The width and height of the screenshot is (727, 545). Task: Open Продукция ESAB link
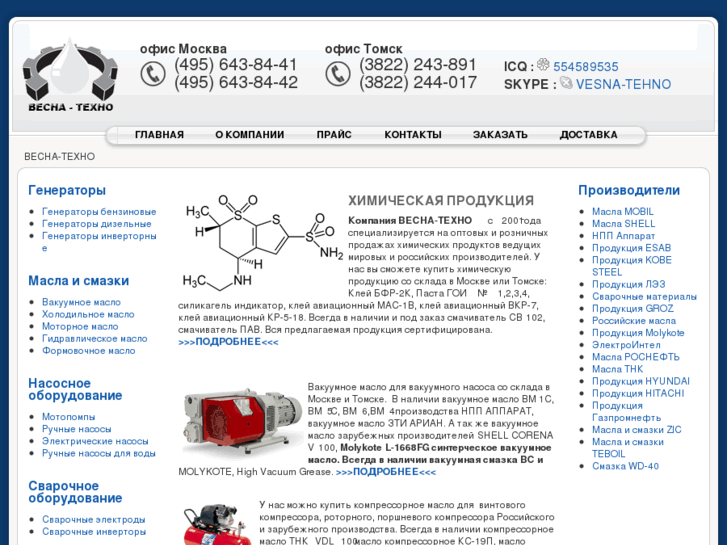point(631,248)
